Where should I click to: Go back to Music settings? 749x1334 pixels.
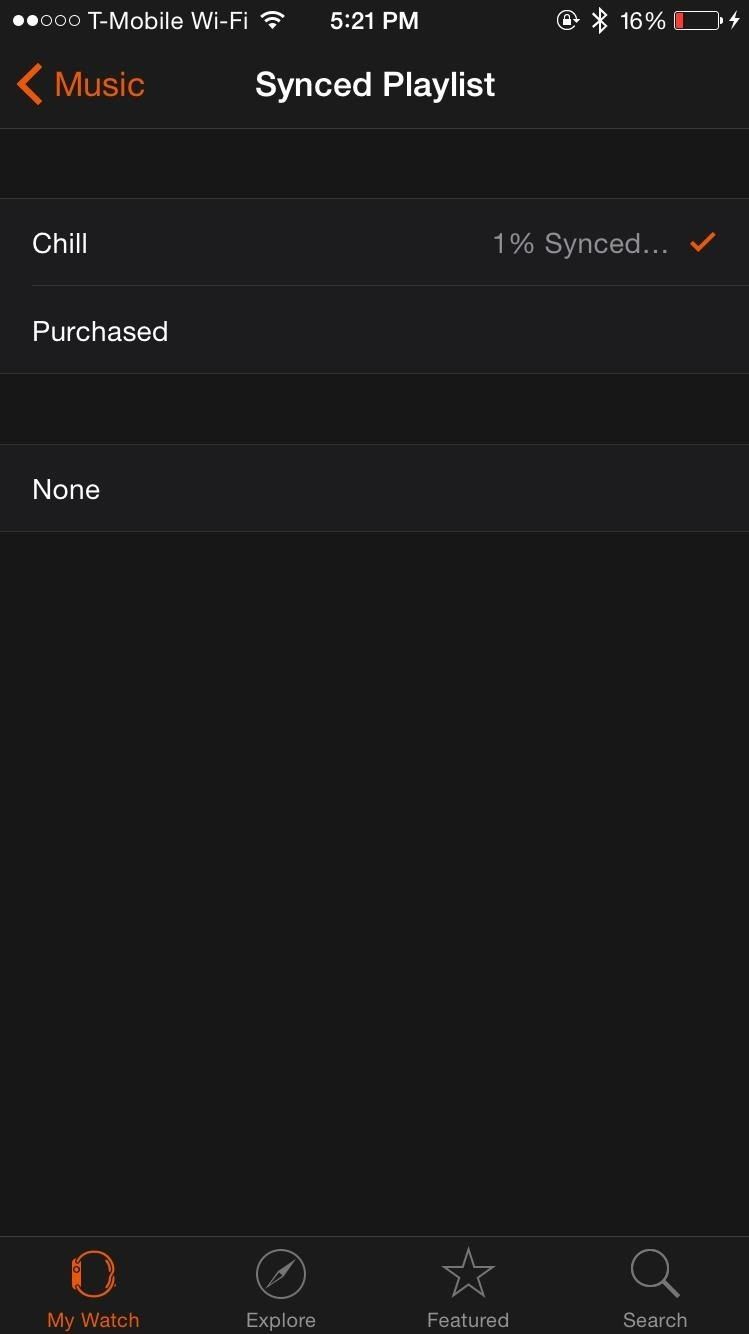tap(99, 85)
